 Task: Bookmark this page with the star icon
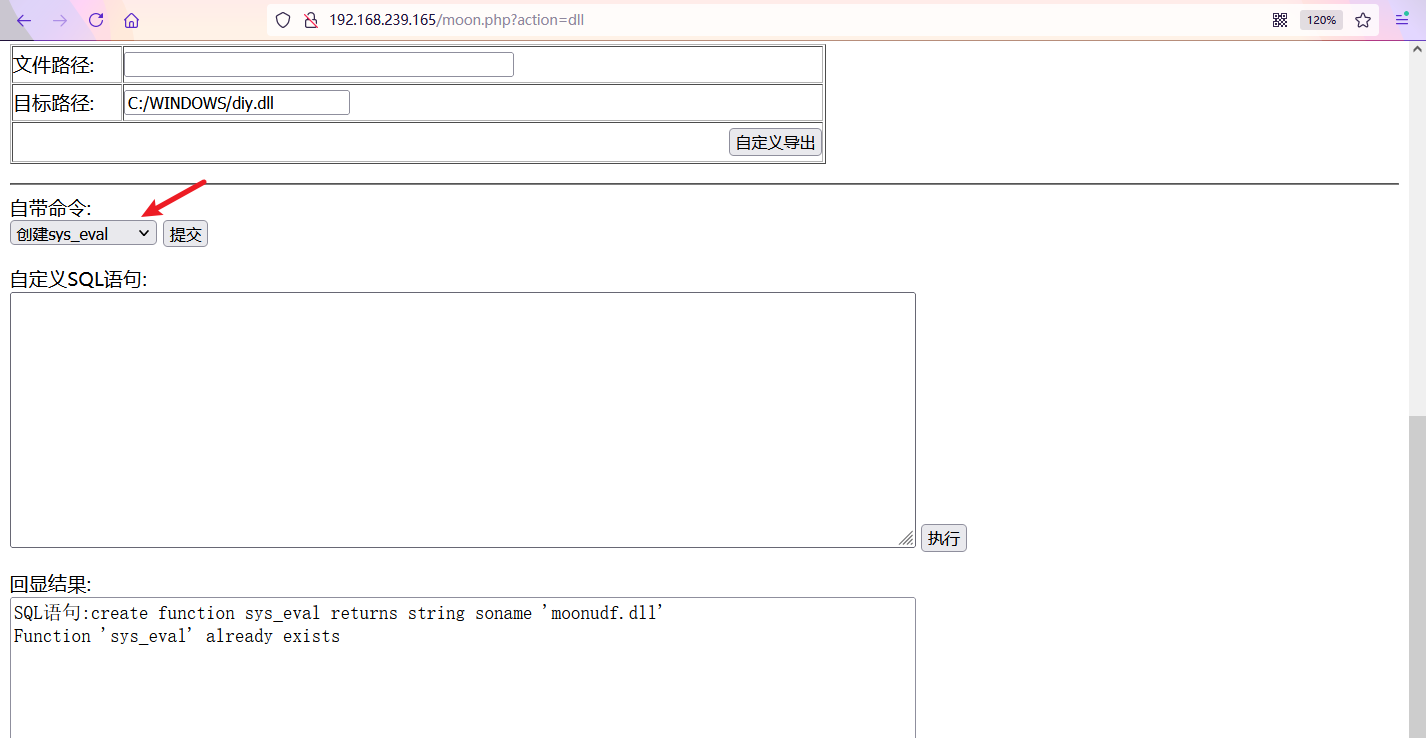(x=1363, y=20)
